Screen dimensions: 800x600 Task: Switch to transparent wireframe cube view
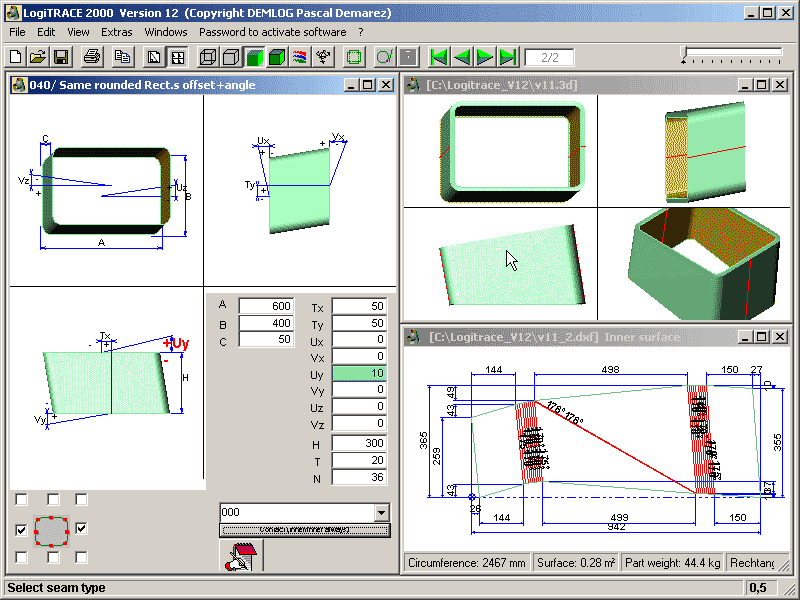(208, 57)
